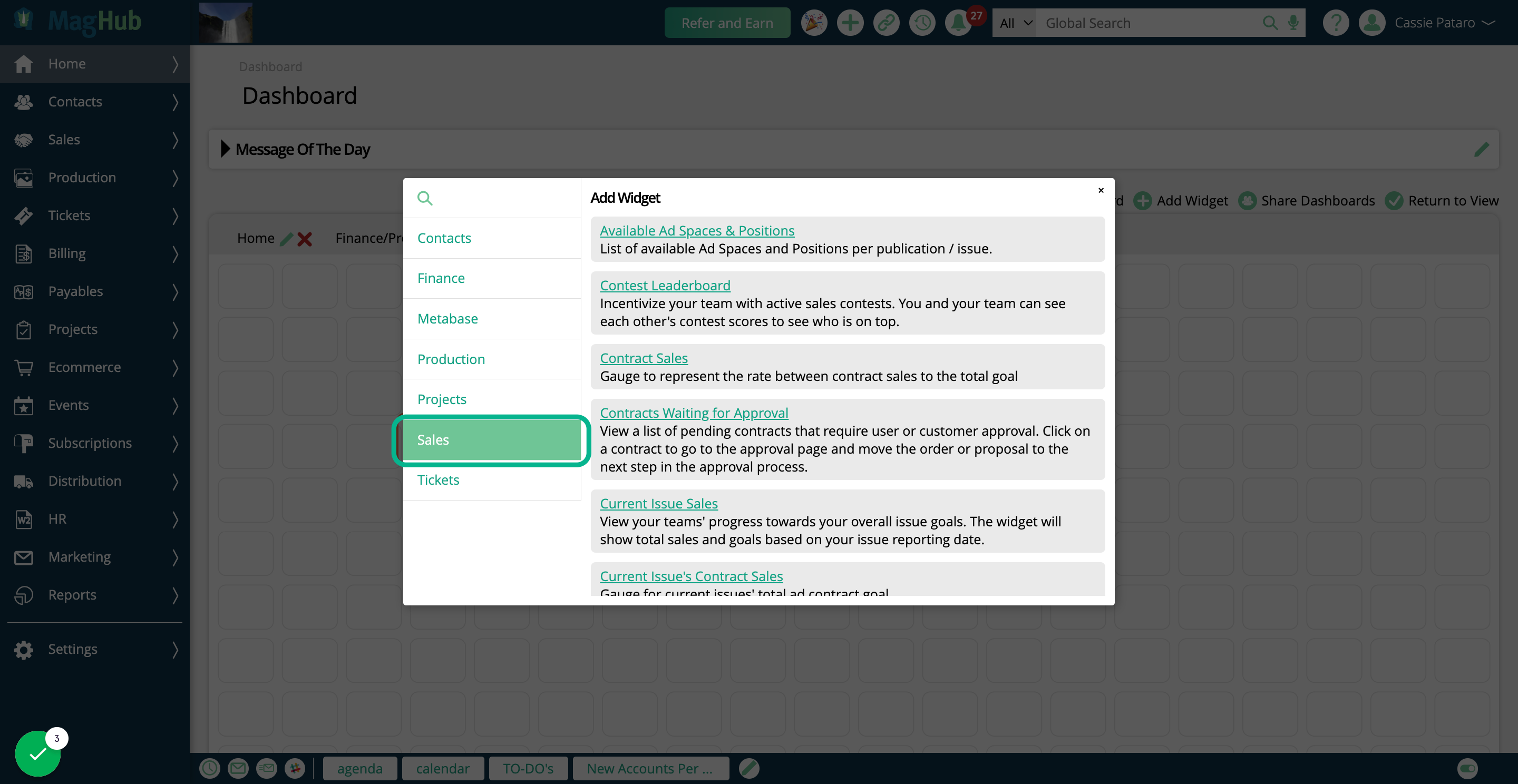Click the search icon in Add Widget panel
1518x784 pixels.
click(424, 198)
